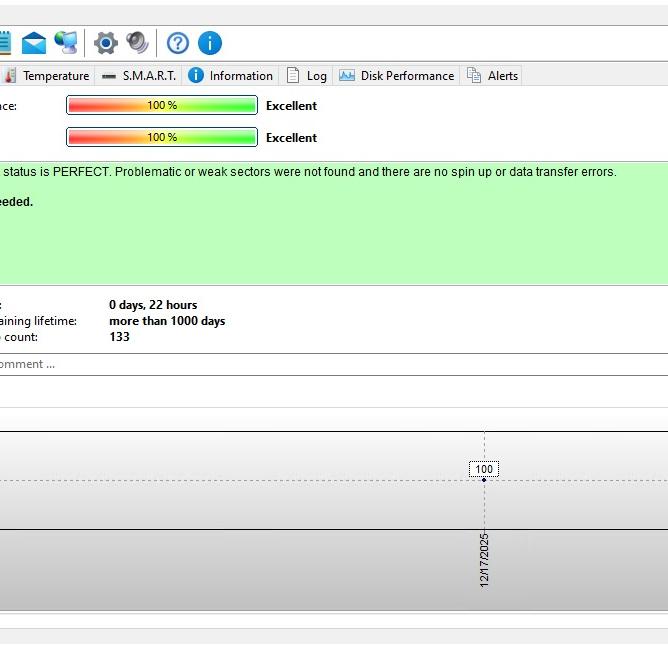Open configuration with the gear icon

click(106, 43)
